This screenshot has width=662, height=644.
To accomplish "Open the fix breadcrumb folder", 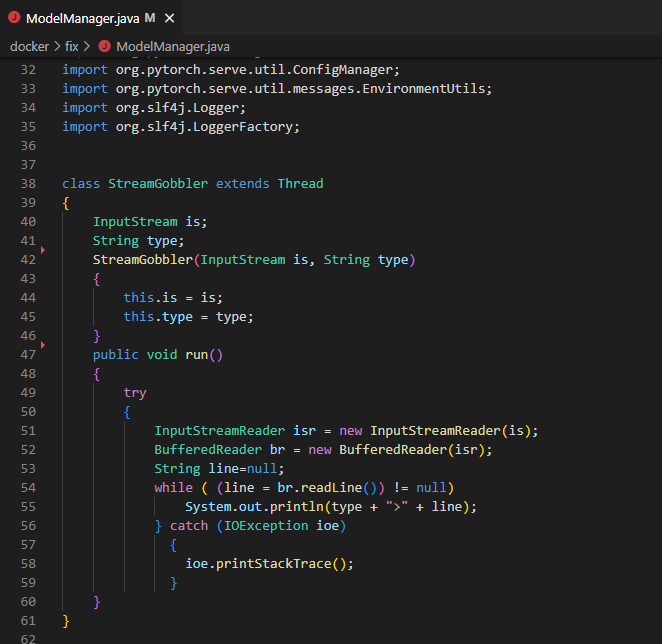I will [71, 46].
